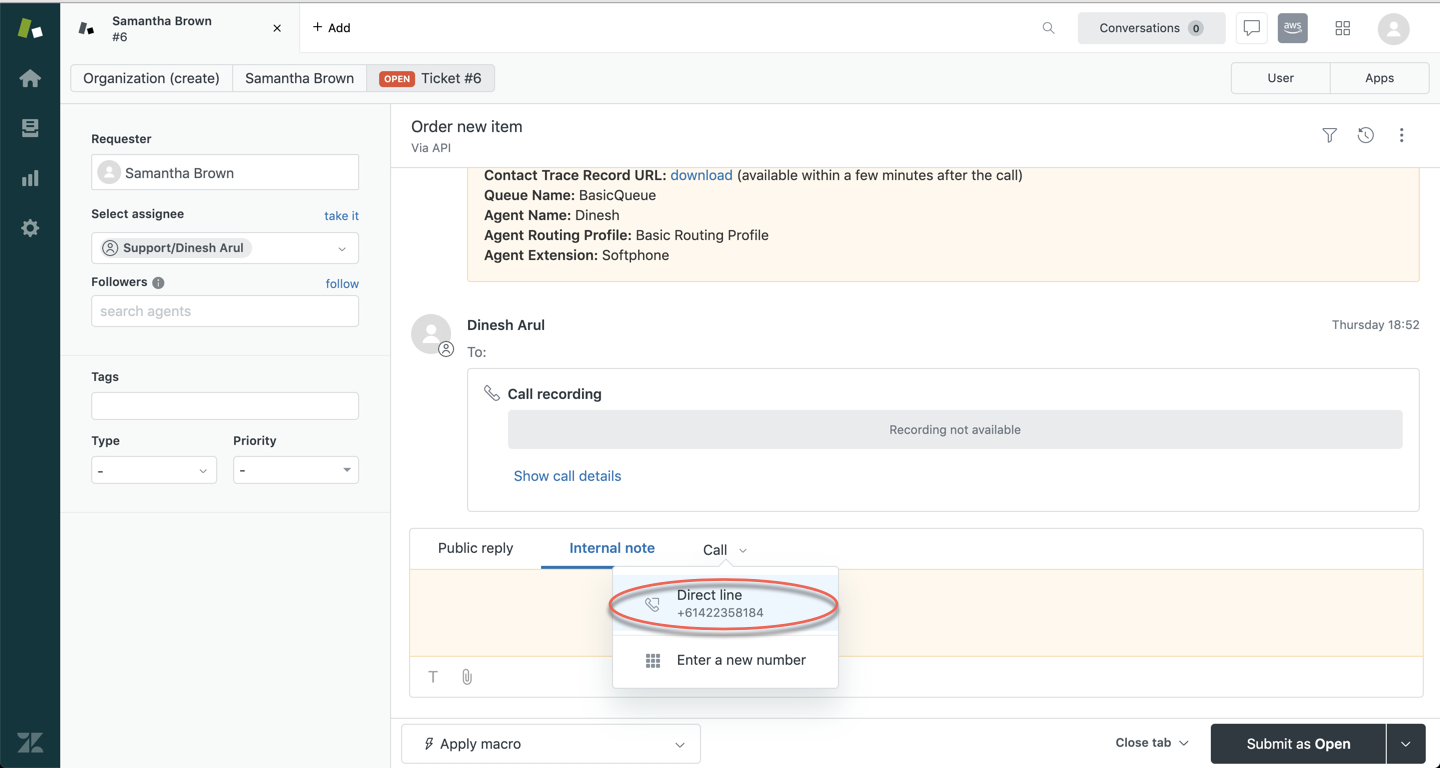Click the search magnifier icon

[x=1048, y=28]
